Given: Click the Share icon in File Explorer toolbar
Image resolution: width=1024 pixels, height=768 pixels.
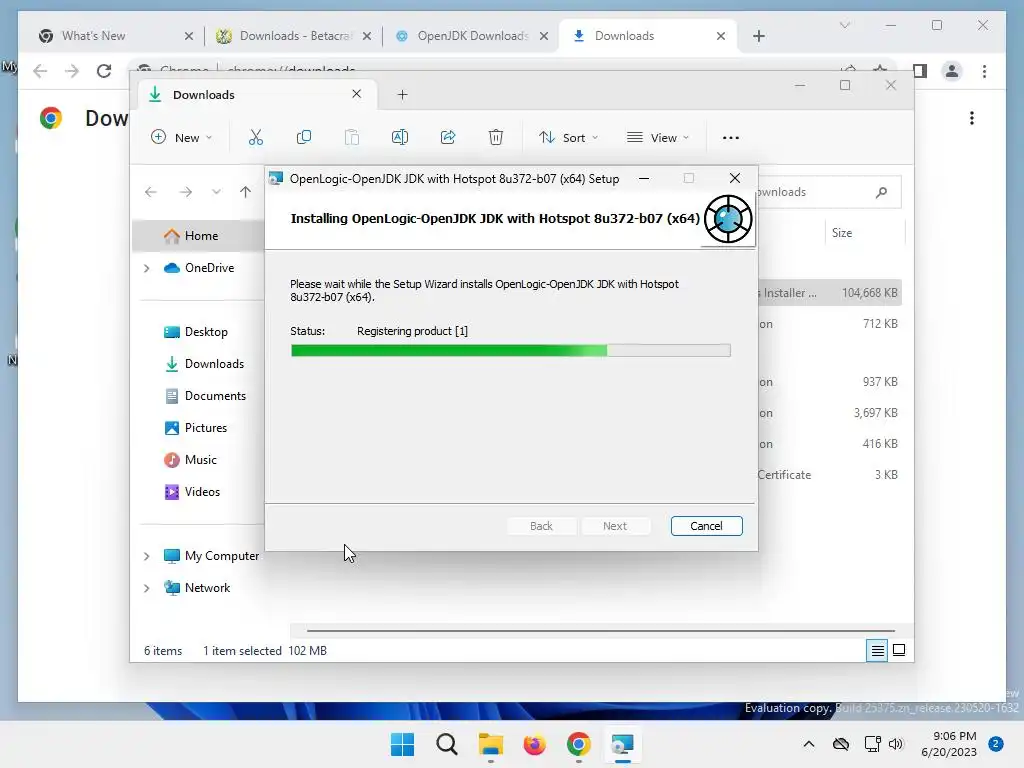Looking at the screenshot, I should 448,137.
